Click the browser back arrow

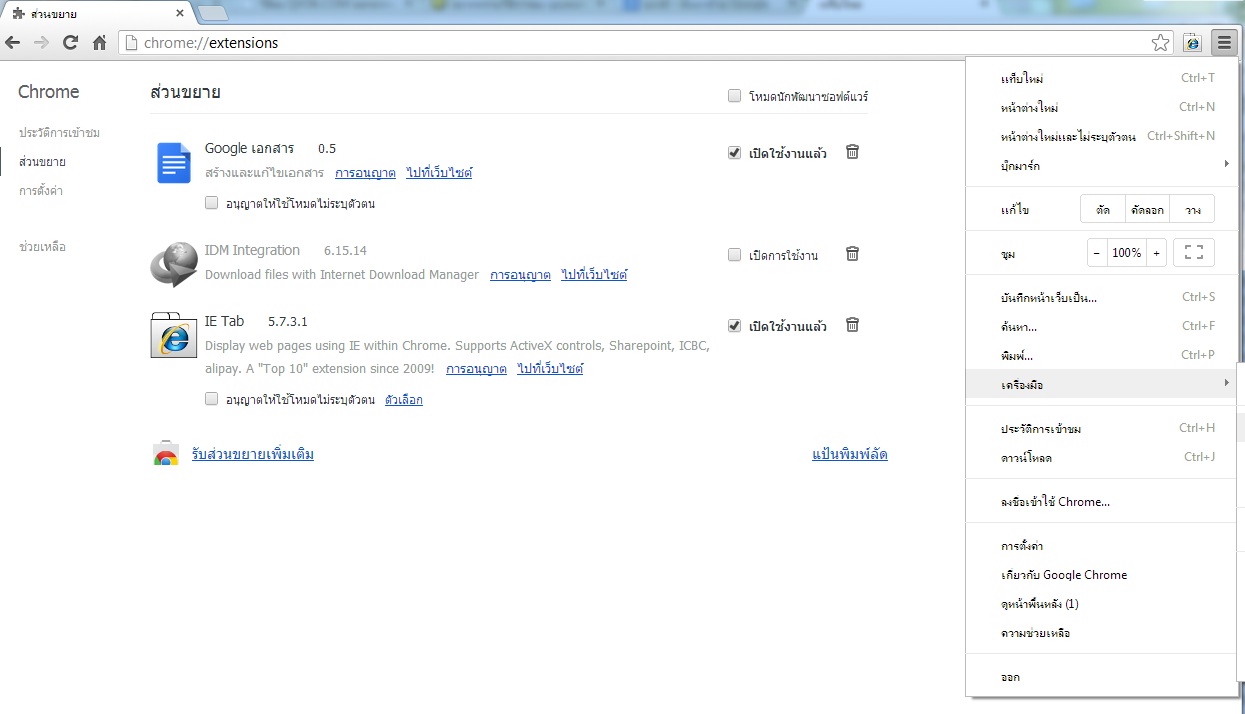coord(13,43)
